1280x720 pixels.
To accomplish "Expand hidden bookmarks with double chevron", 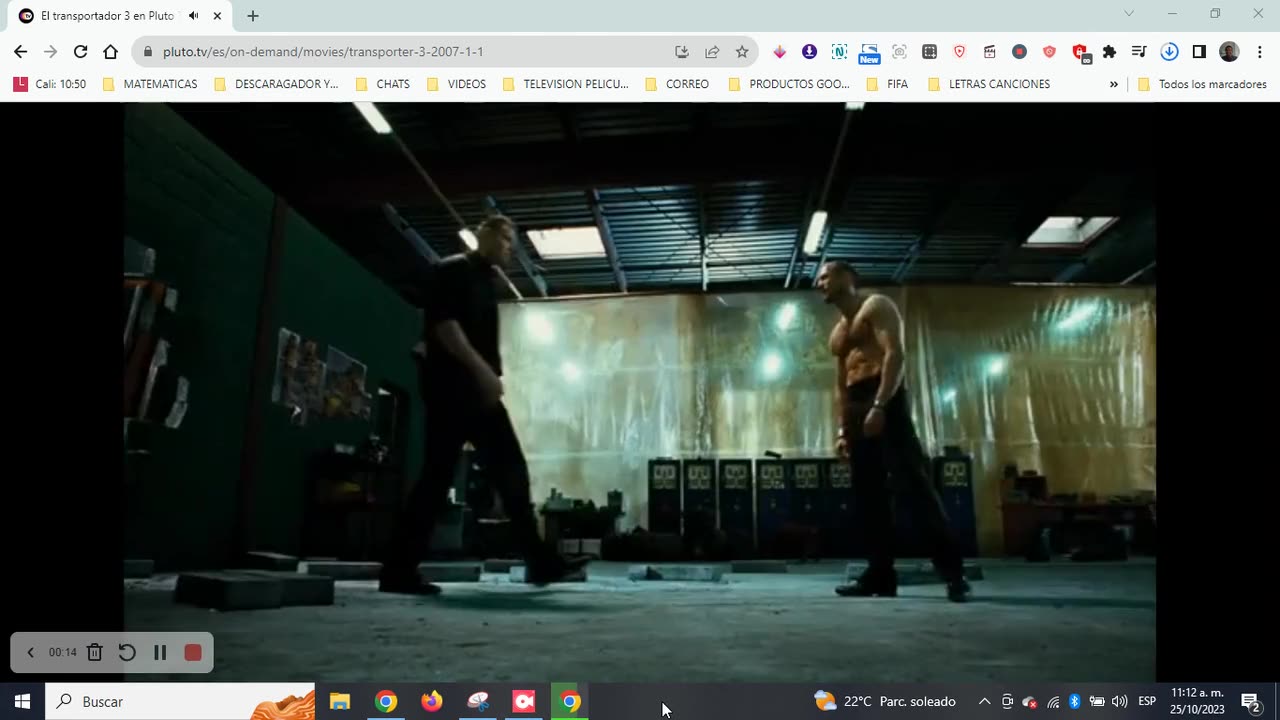I will [x=1113, y=85].
